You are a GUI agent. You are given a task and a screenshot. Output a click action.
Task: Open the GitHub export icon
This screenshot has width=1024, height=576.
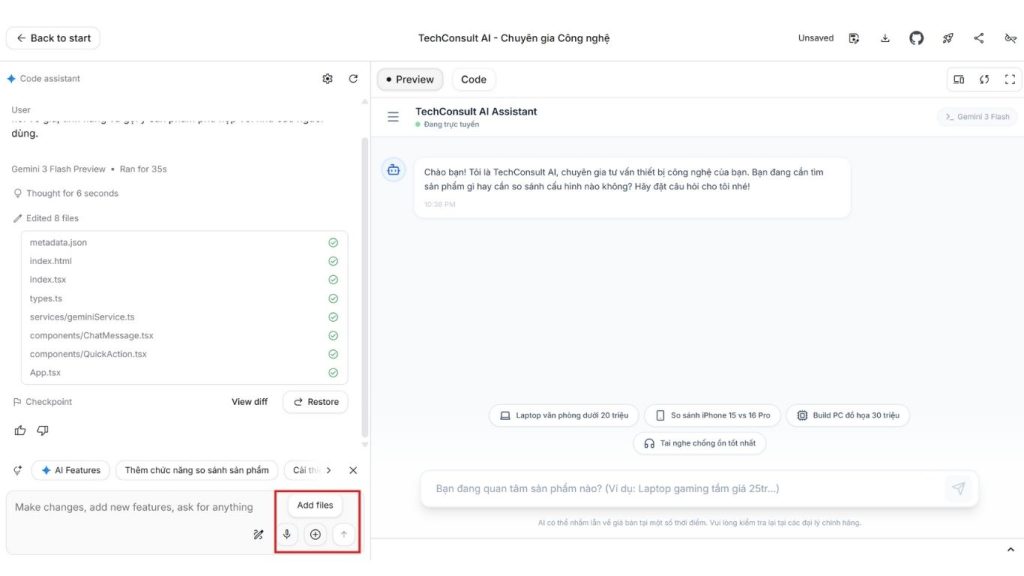(915, 38)
